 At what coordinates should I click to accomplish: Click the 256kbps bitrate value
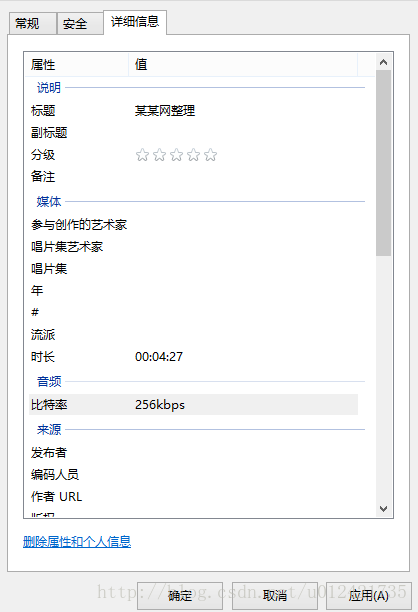[160, 405]
